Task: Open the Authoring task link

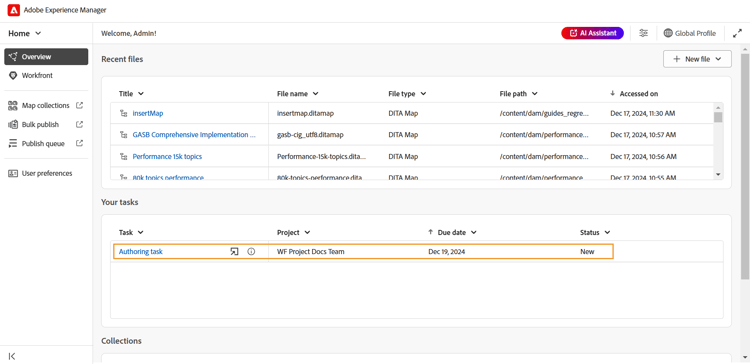Action: (141, 252)
